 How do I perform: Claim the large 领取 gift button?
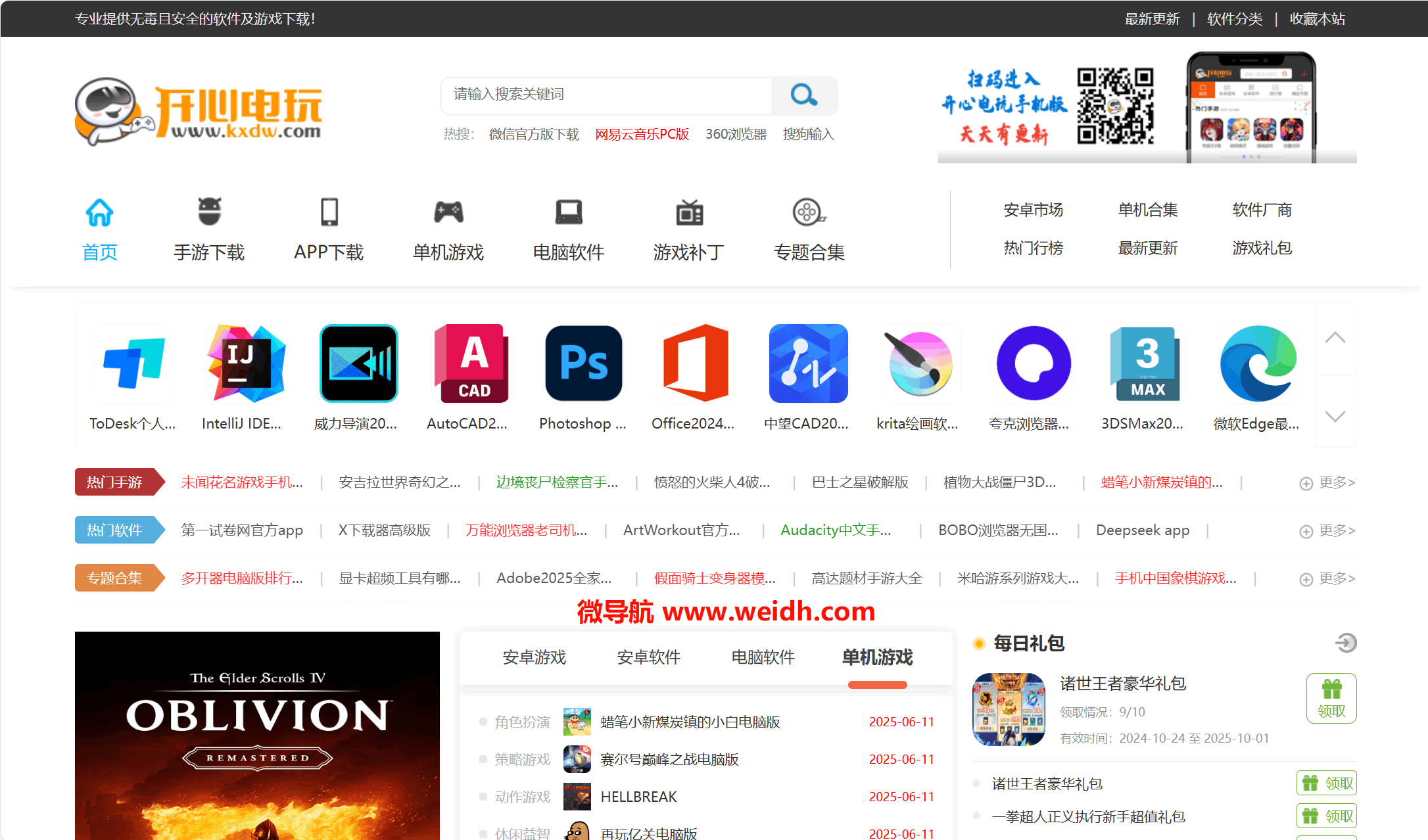coord(1331,698)
